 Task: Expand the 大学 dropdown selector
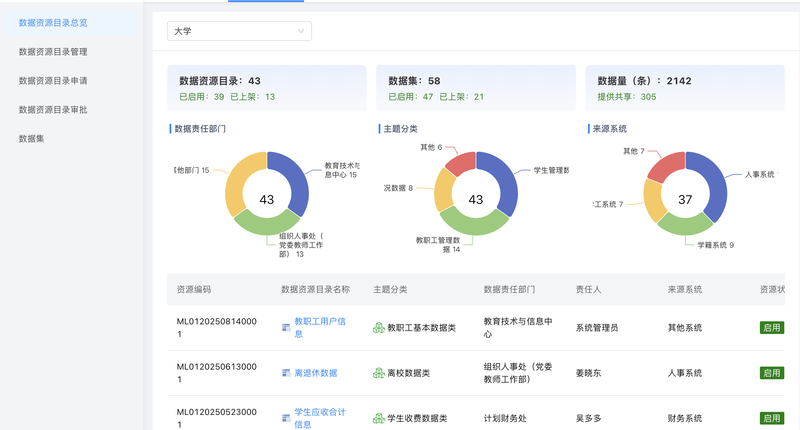[239, 31]
